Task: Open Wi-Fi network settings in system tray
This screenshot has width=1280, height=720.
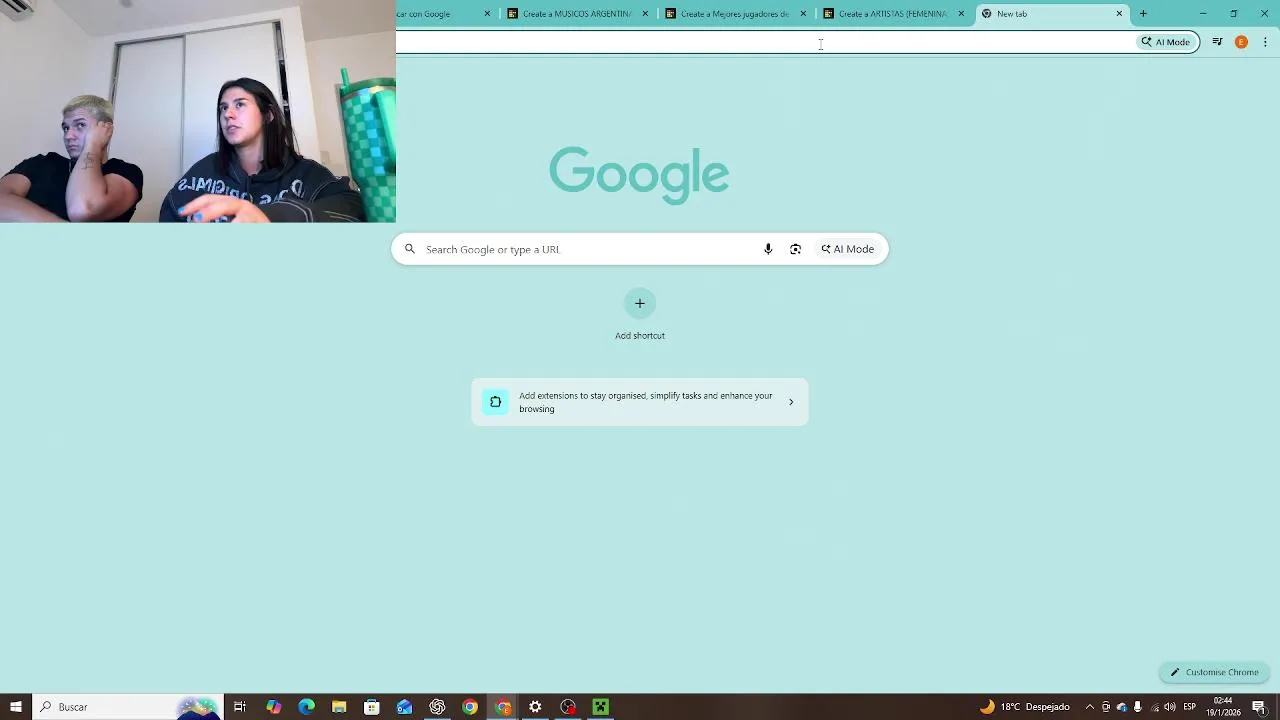Action: (x=1154, y=707)
